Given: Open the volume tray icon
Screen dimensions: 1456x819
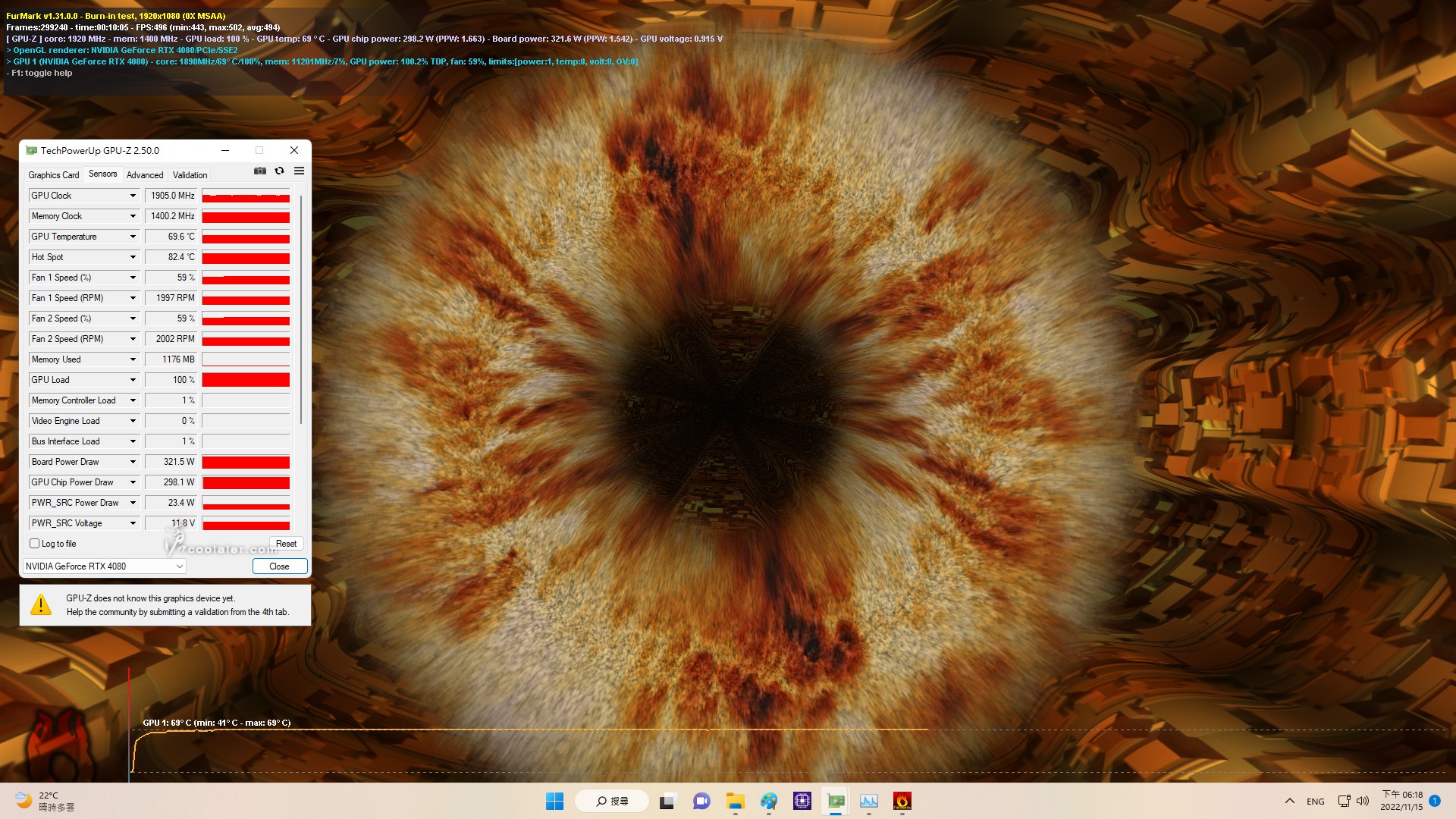Looking at the screenshot, I should point(1363,801).
